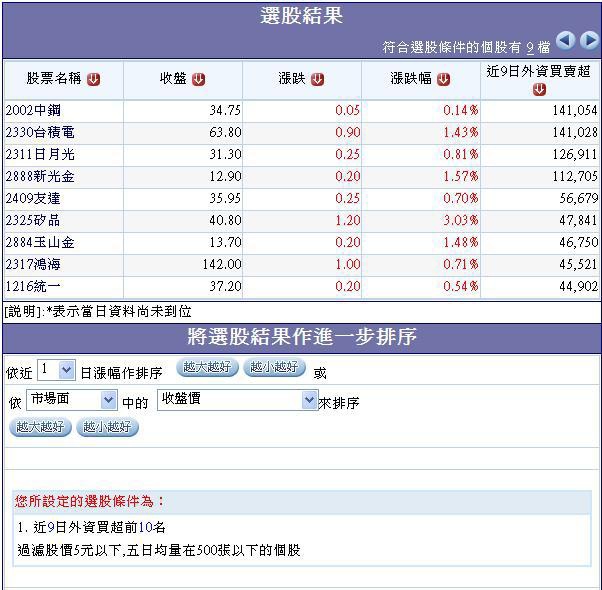Image resolution: width=602 pixels, height=590 pixels.
Task: Click 符合選股條件的個股有 9 檔 text
Action: click(466, 48)
